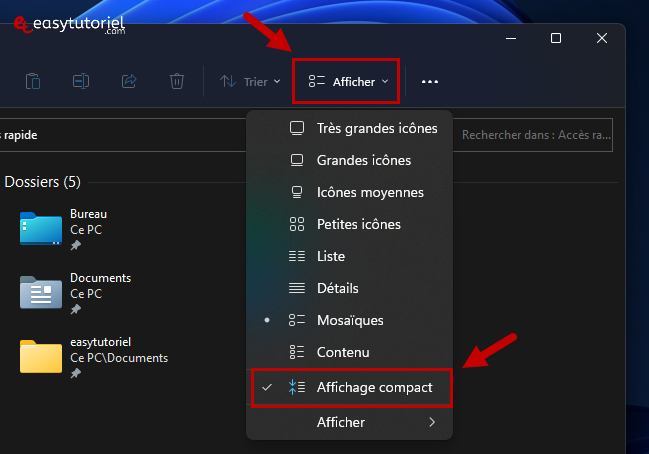649x454 pixels.
Task: Click the Ce PC\Documents path text
Action: tap(119, 358)
